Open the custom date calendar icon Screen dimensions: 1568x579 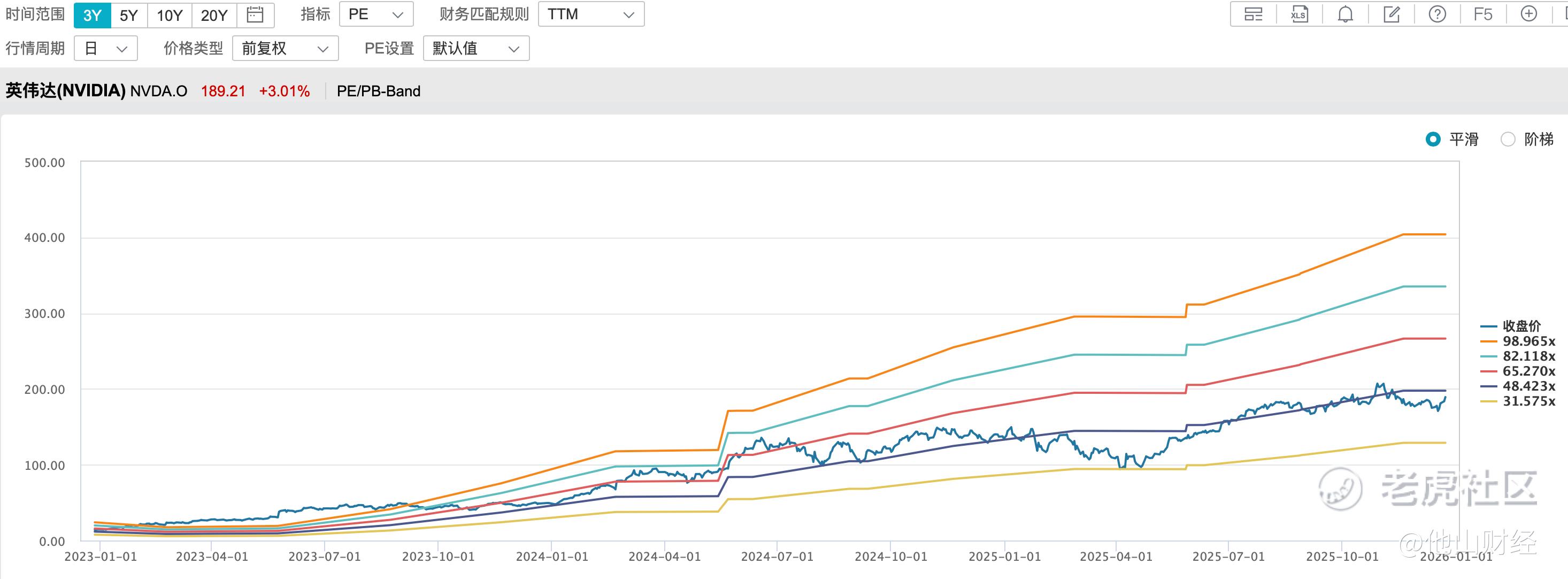pos(255,14)
